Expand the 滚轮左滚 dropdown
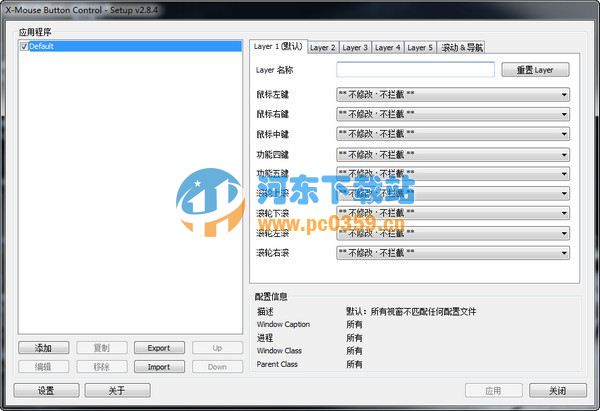This screenshot has width=600, height=411. tap(453, 233)
